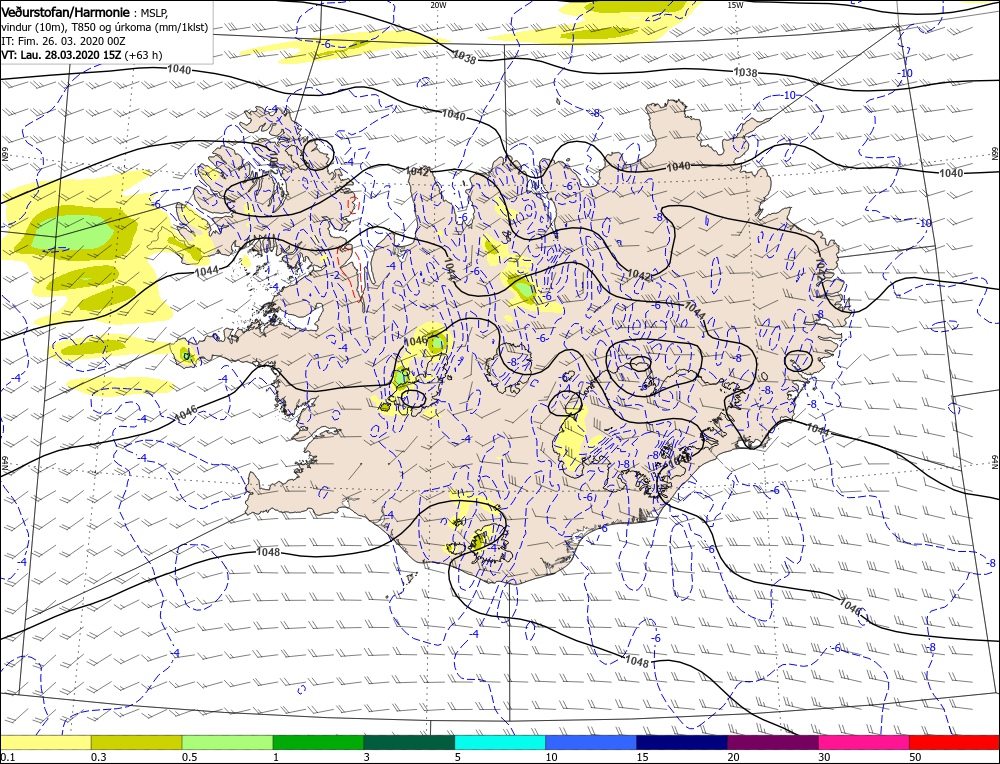Pick the blue 10–15 legend swatch
The width and height of the screenshot is (1000, 764).
click(591, 742)
